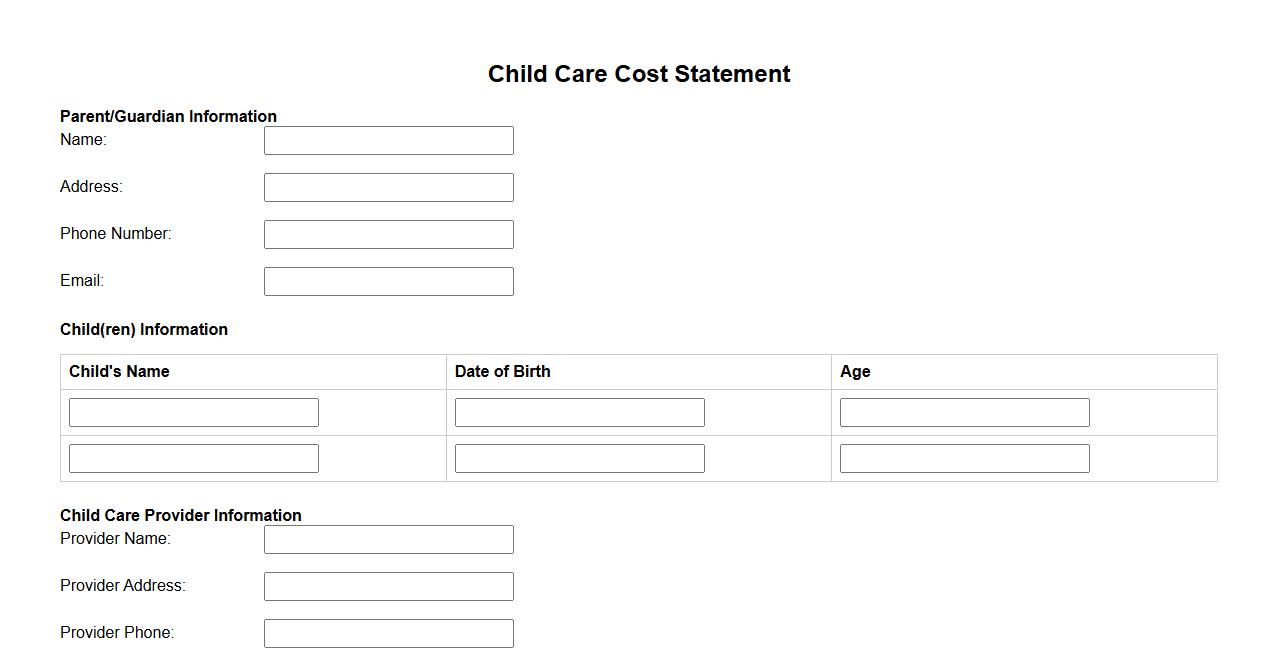Focus the parent Address text box
1278x650 pixels.
tap(388, 188)
